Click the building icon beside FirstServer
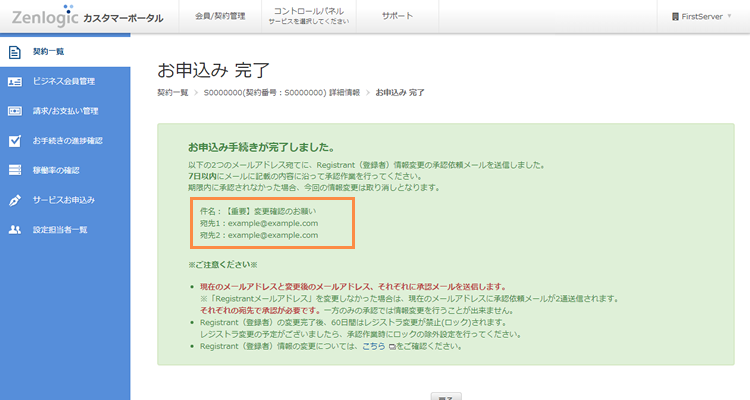750x400 pixels. [x=675, y=16]
